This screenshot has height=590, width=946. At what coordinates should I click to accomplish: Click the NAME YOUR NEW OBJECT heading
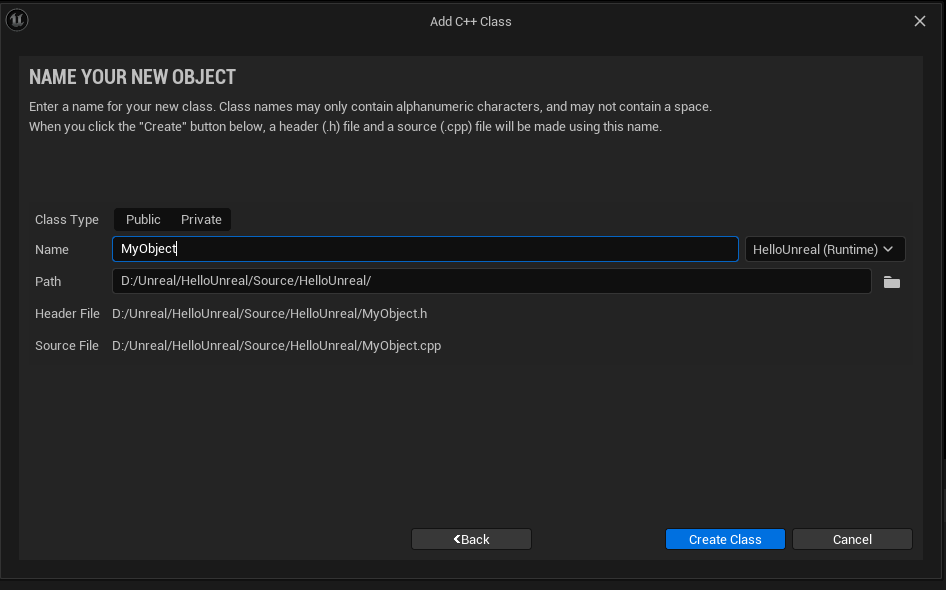132,77
